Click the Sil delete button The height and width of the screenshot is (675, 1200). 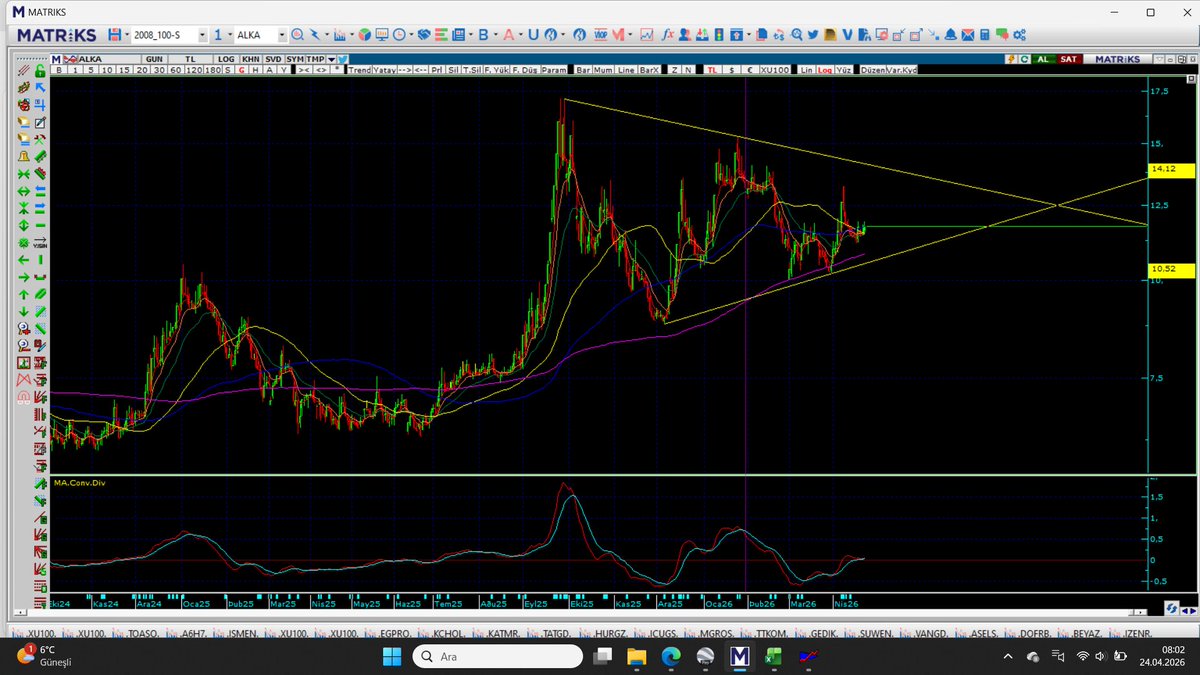pyautogui.click(x=453, y=70)
